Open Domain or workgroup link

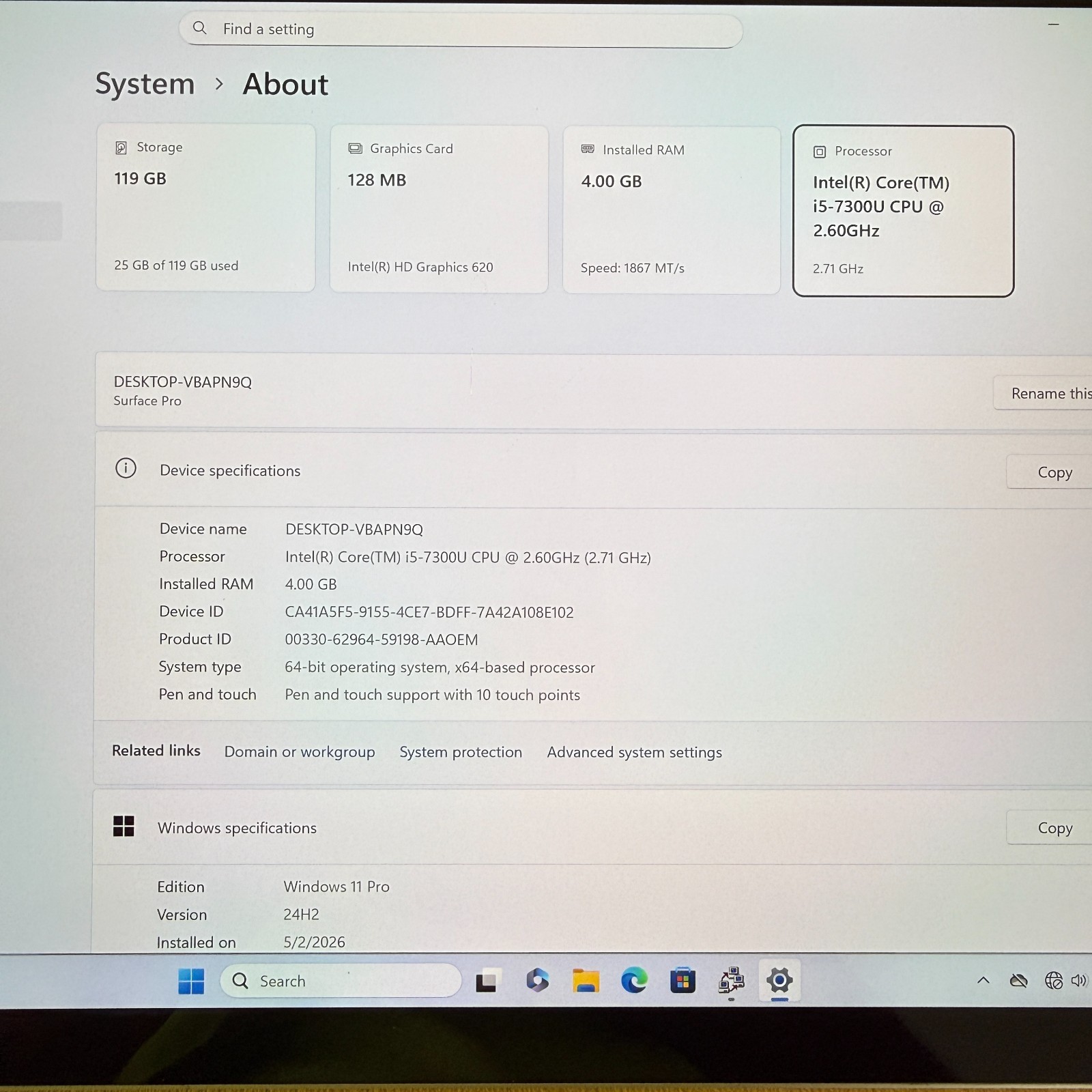pyautogui.click(x=300, y=752)
